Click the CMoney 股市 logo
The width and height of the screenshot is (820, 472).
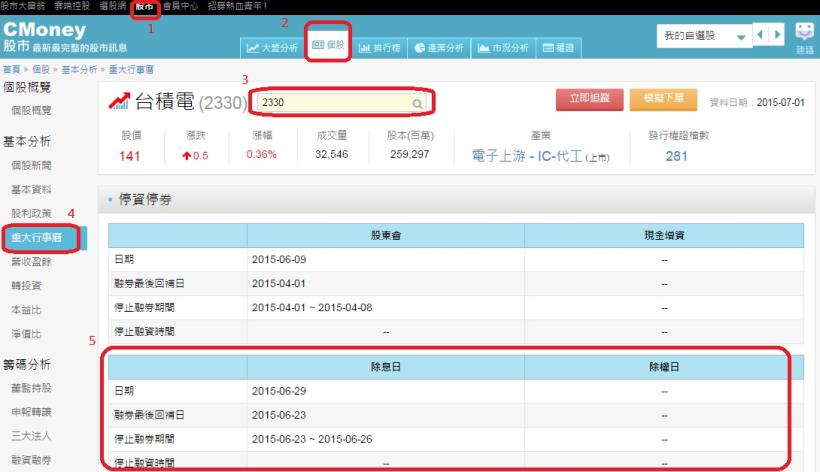point(65,37)
